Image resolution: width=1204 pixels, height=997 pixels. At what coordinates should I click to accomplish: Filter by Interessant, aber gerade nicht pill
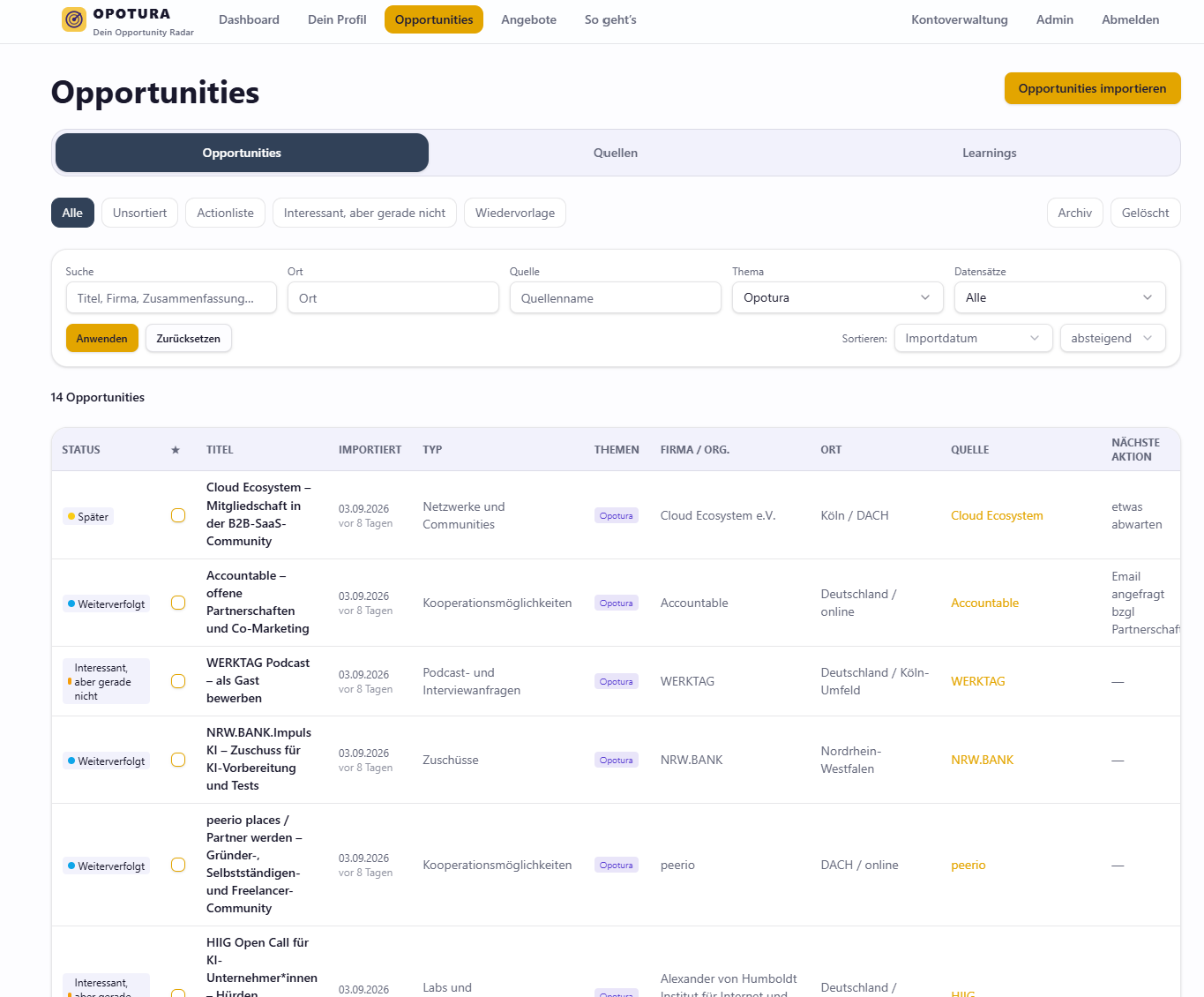[364, 213]
